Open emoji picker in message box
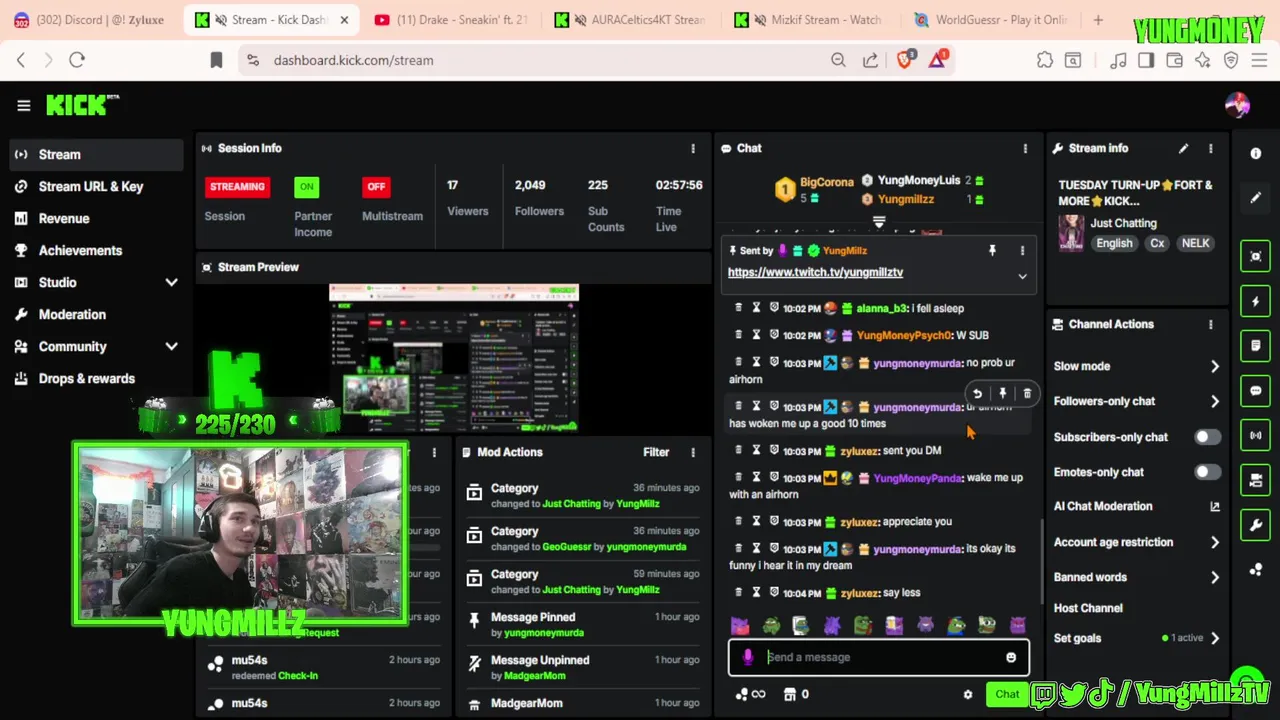Viewport: 1280px width, 720px height. pyautogui.click(x=1011, y=658)
